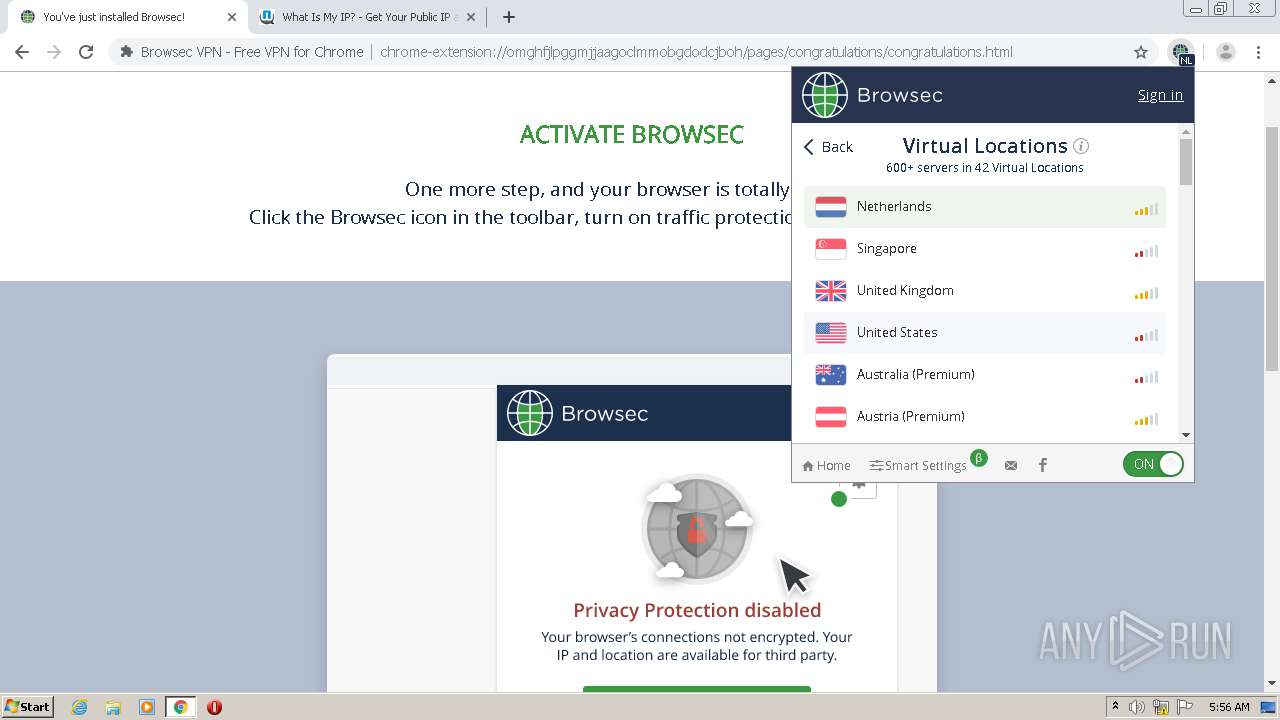Click Singapore signal strength bars
1280x720 pixels.
point(1146,251)
